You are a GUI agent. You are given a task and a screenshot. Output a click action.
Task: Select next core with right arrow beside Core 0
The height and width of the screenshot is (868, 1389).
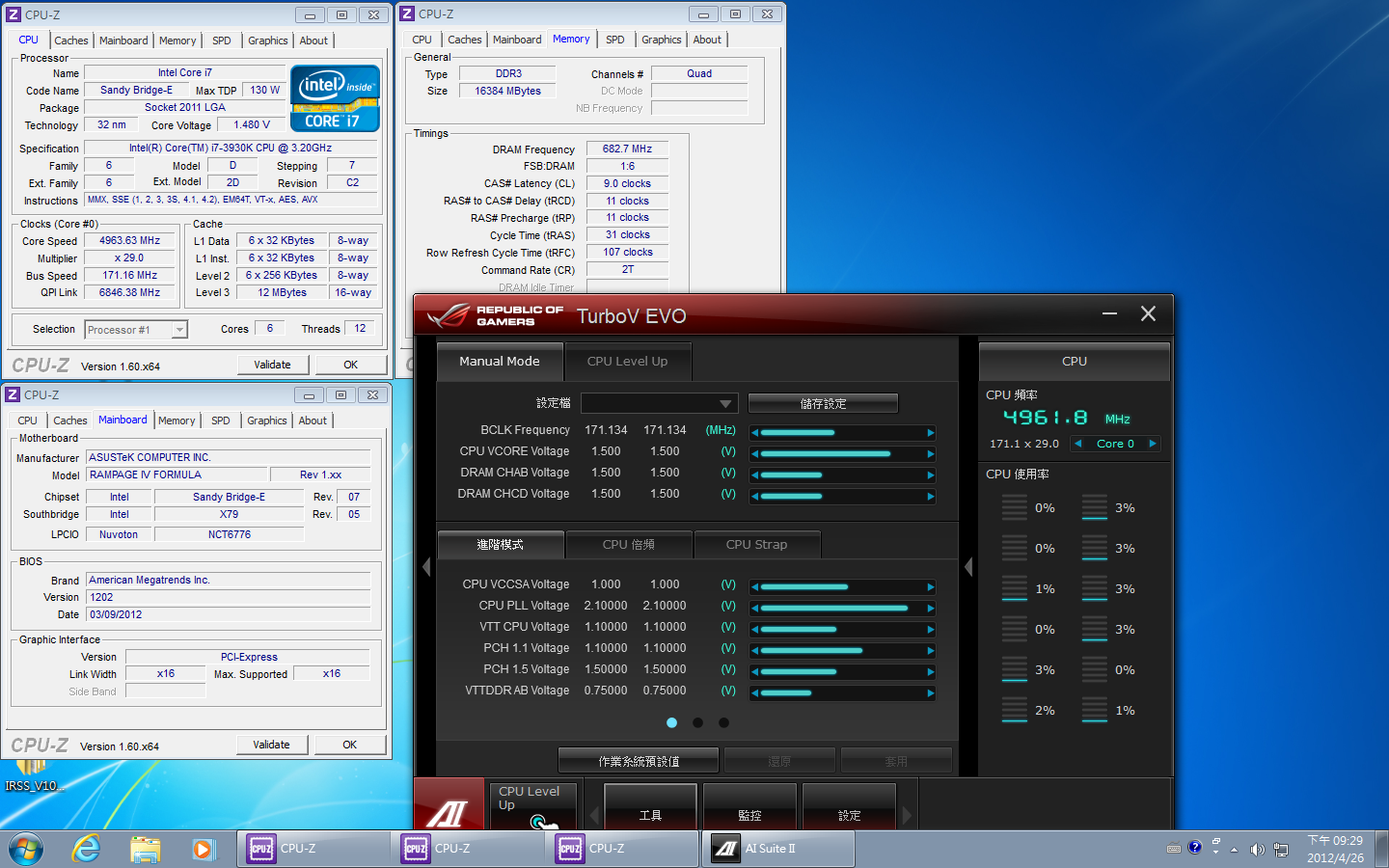point(1152,444)
